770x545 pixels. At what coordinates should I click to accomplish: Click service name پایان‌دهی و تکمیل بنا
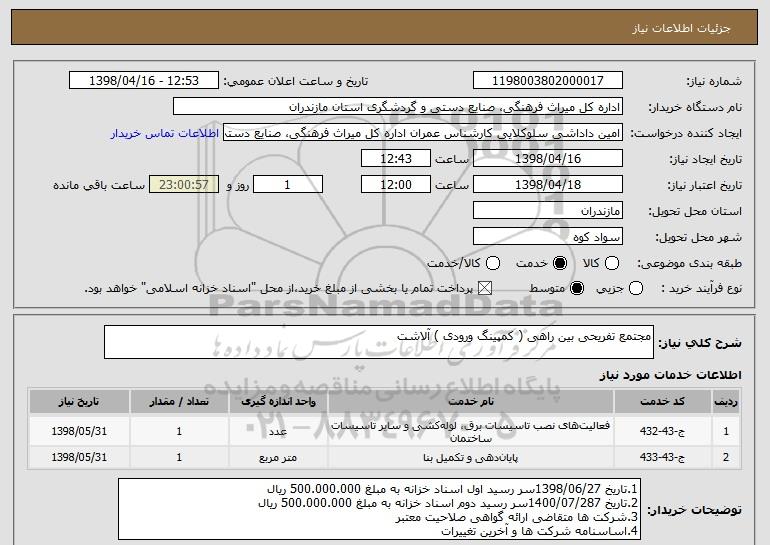pos(470,458)
